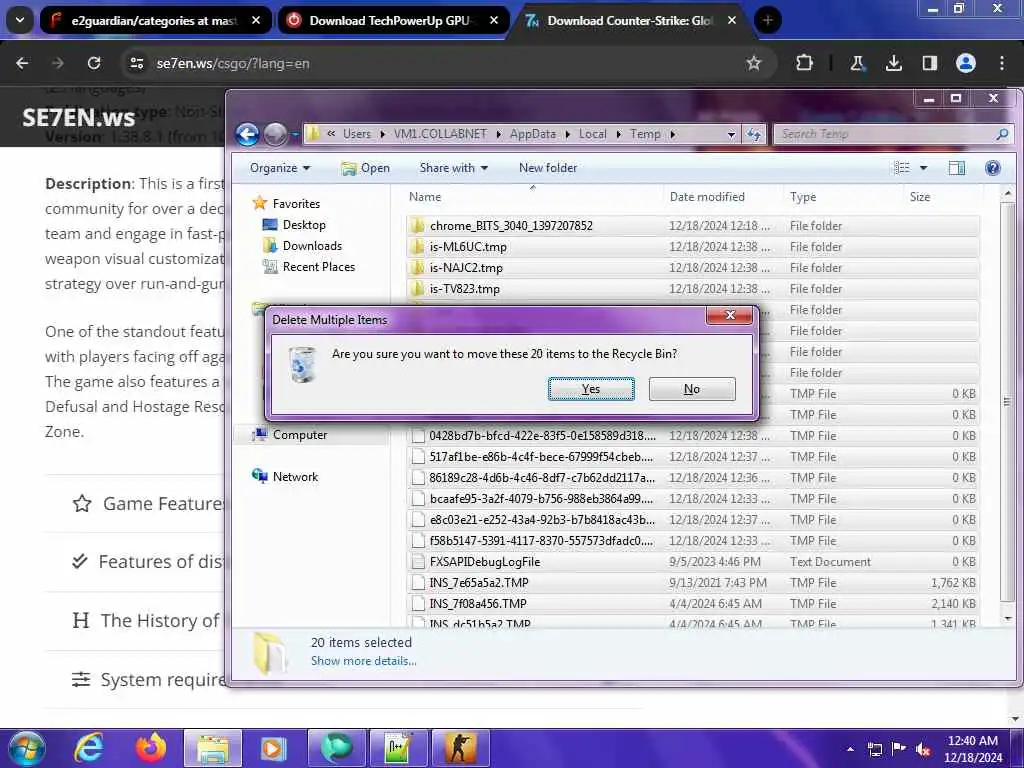1024x768 pixels.
Task: Open a new Chrome tab
Action: click(767, 21)
